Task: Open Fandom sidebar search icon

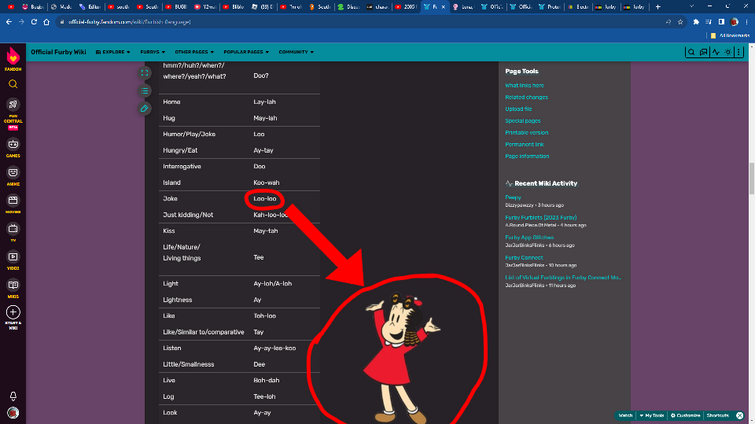Action: [x=13, y=84]
